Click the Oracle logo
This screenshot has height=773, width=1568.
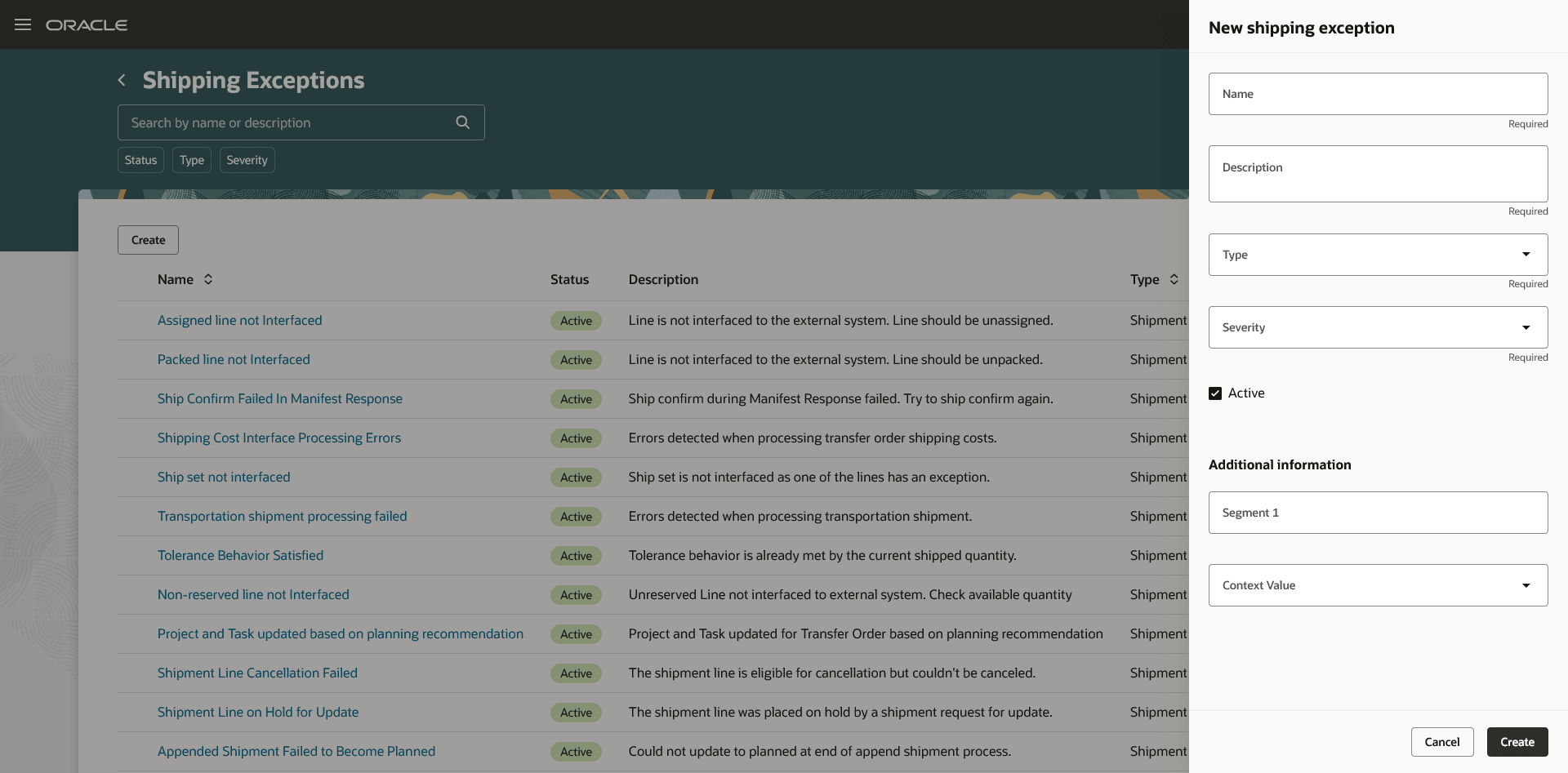click(87, 24)
